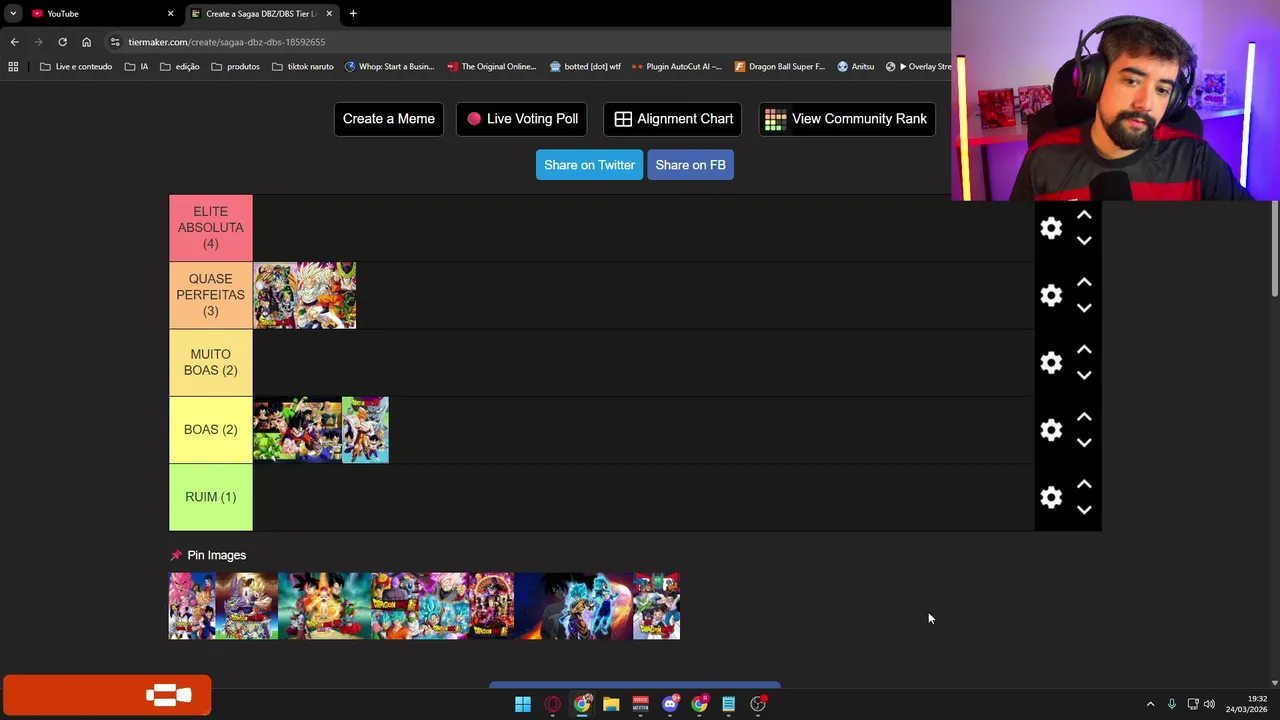
Task: Move BOAS row down with arrow
Action: tap(1084, 442)
